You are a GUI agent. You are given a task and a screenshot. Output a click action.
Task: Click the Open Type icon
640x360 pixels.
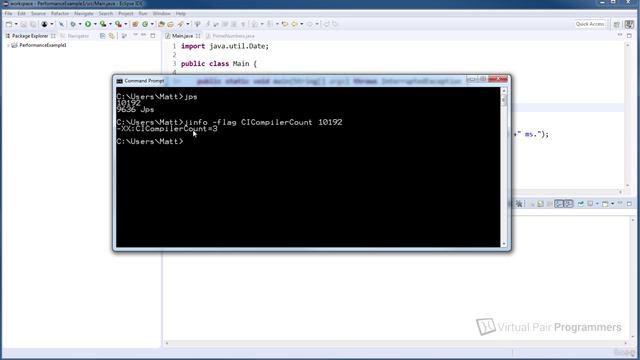pyautogui.click(x=161, y=24)
